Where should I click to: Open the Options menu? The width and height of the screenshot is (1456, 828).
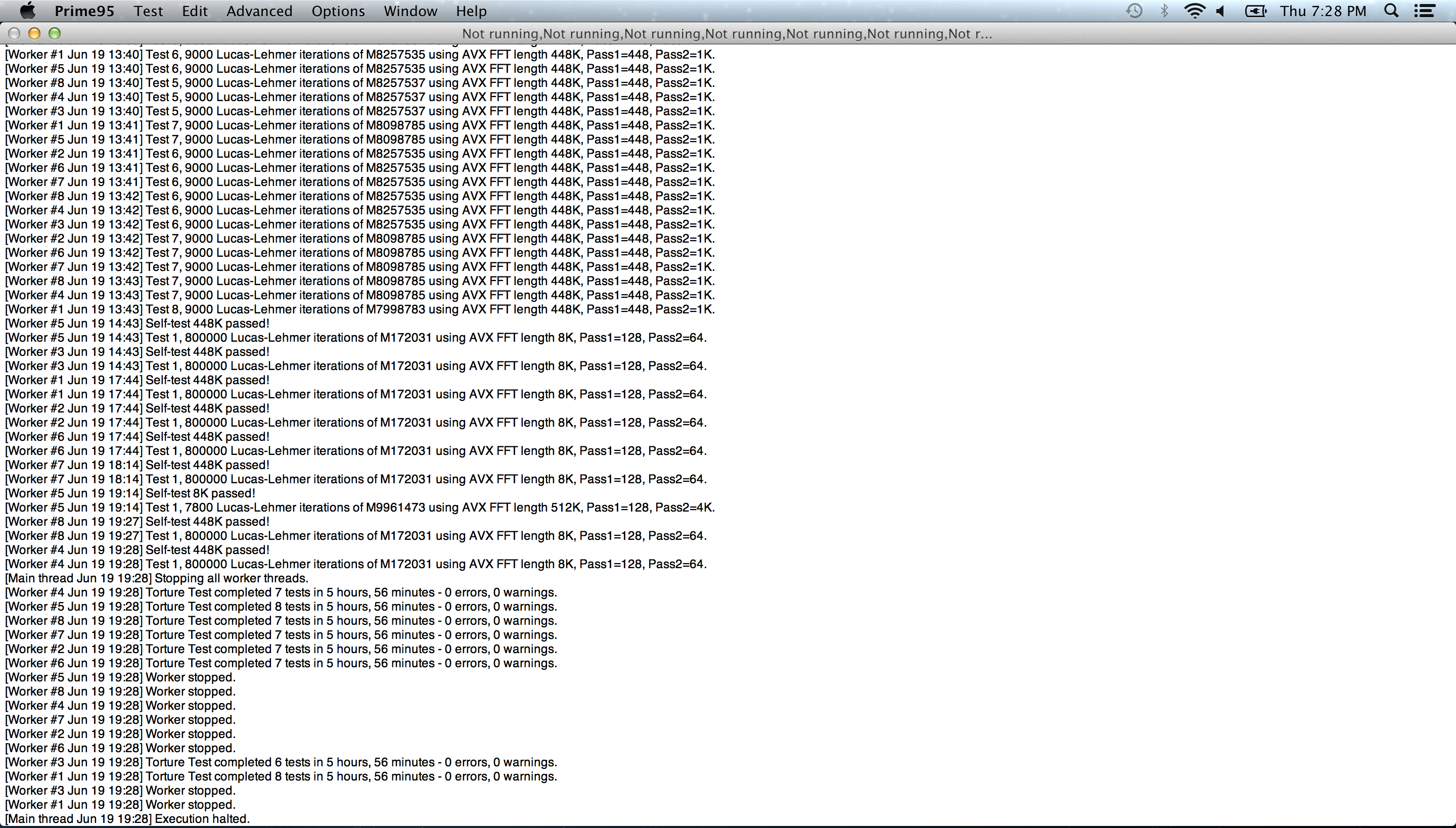pyautogui.click(x=338, y=11)
